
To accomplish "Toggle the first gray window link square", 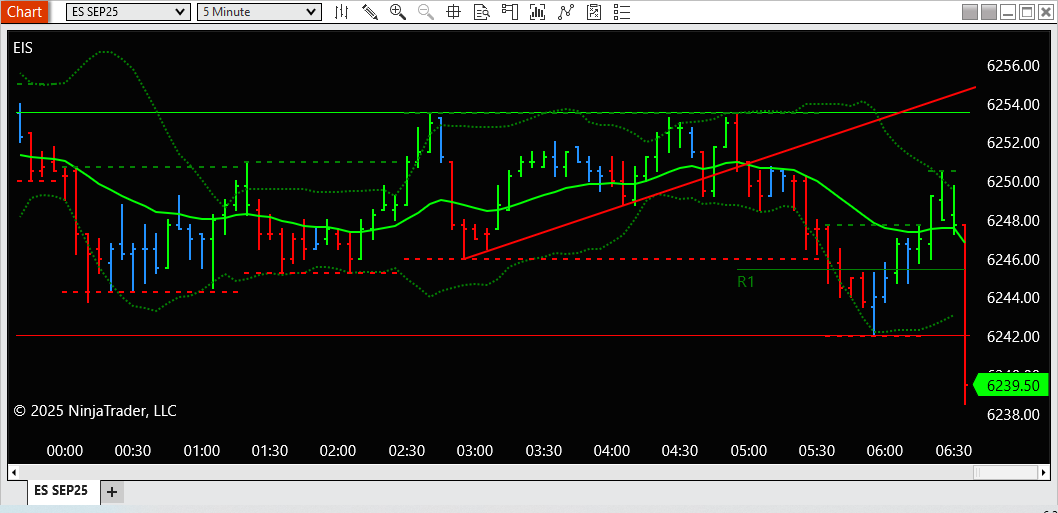I will click(970, 11).
